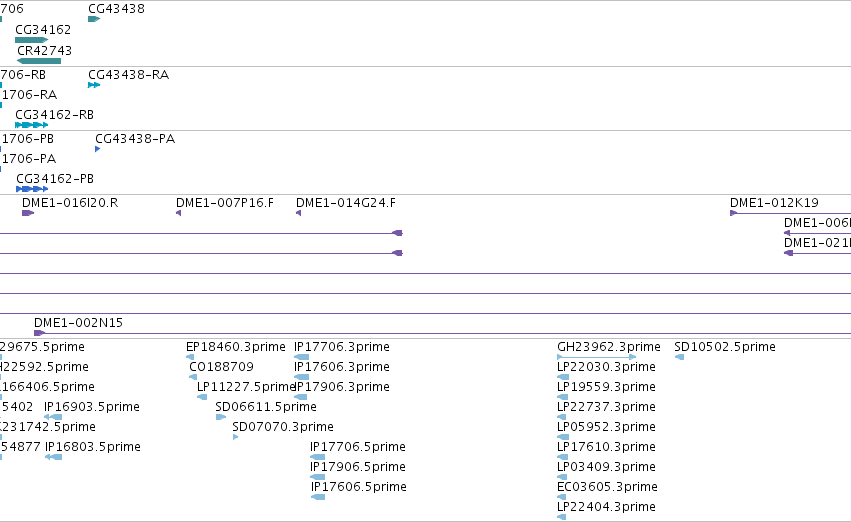
Task: Select the SD06611.5prime EST arrow
Action: [221, 417]
